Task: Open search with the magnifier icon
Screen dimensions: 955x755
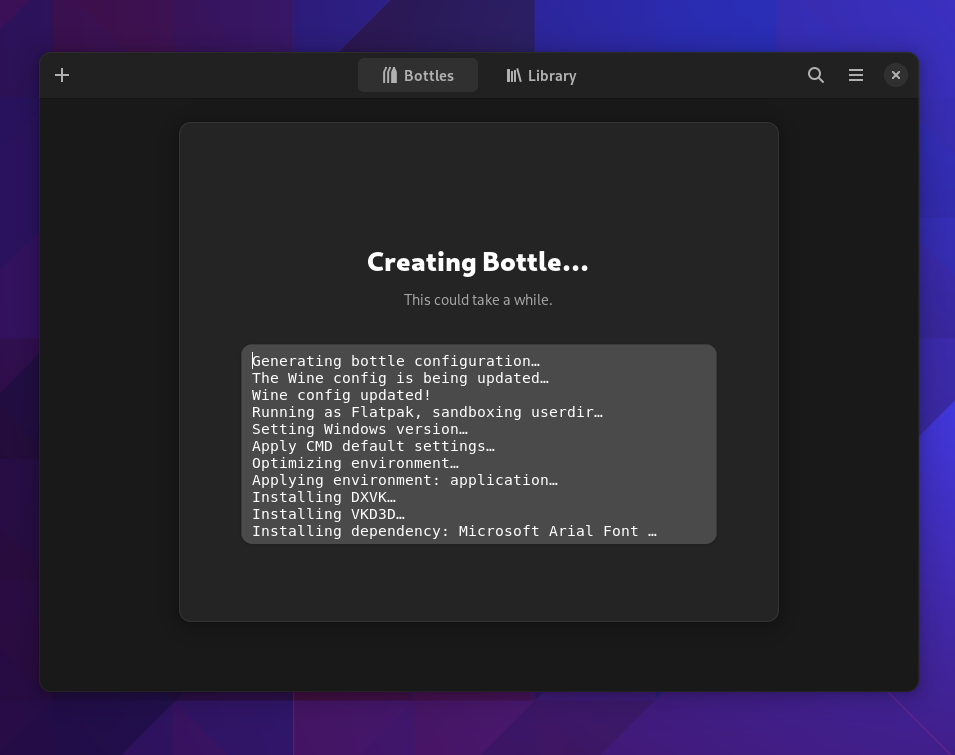Action: pyautogui.click(x=816, y=74)
